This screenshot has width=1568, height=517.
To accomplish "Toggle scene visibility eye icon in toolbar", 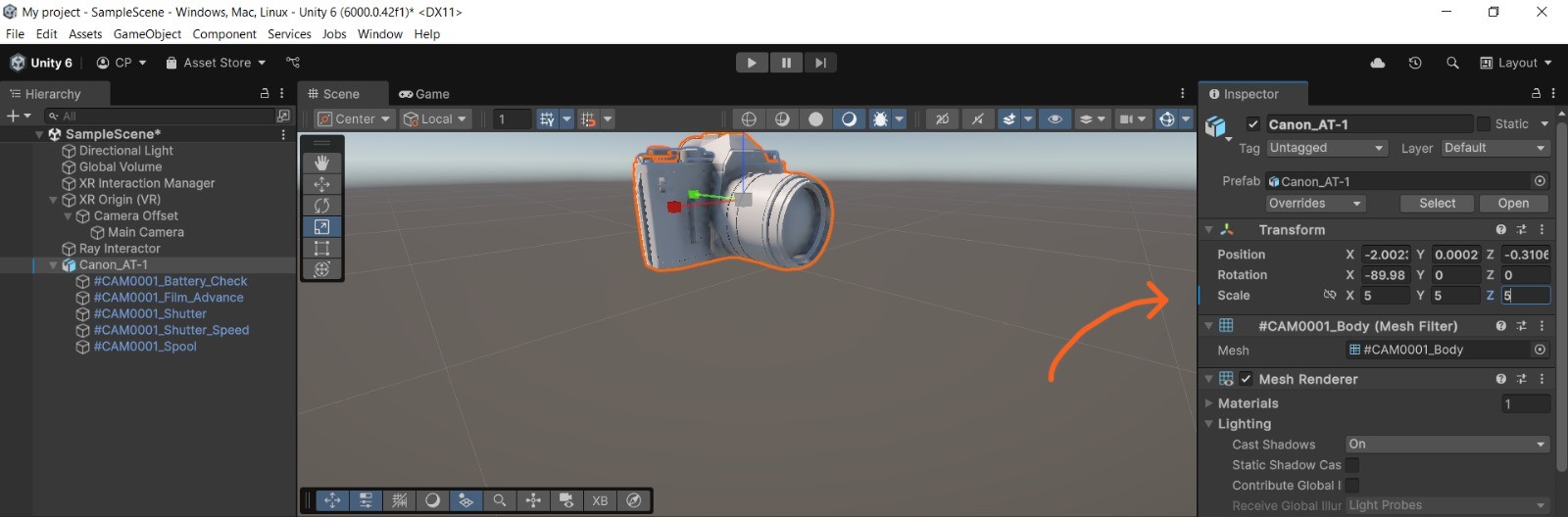I will point(1054,118).
